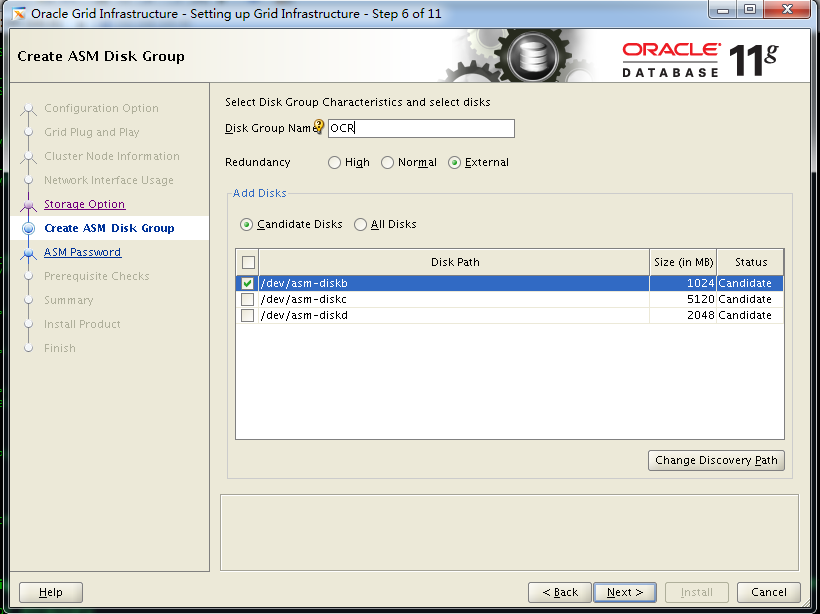Click the Summary step label

tap(69, 300)
